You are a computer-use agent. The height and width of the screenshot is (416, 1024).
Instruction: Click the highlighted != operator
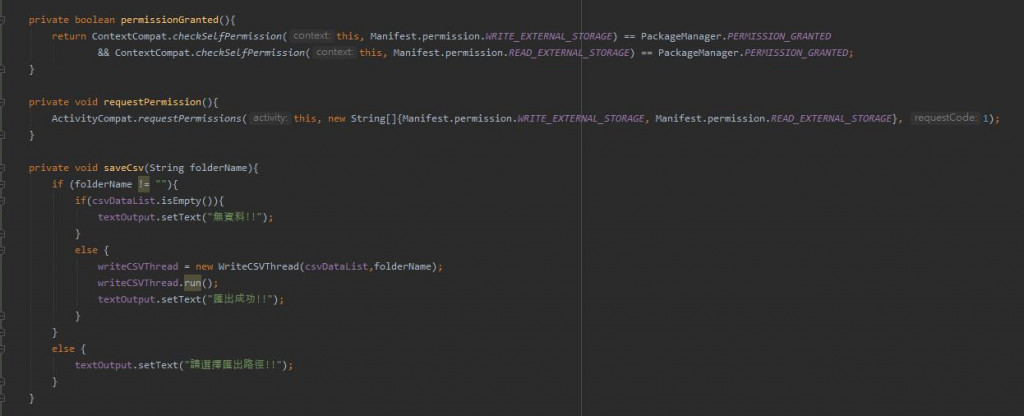144,184
